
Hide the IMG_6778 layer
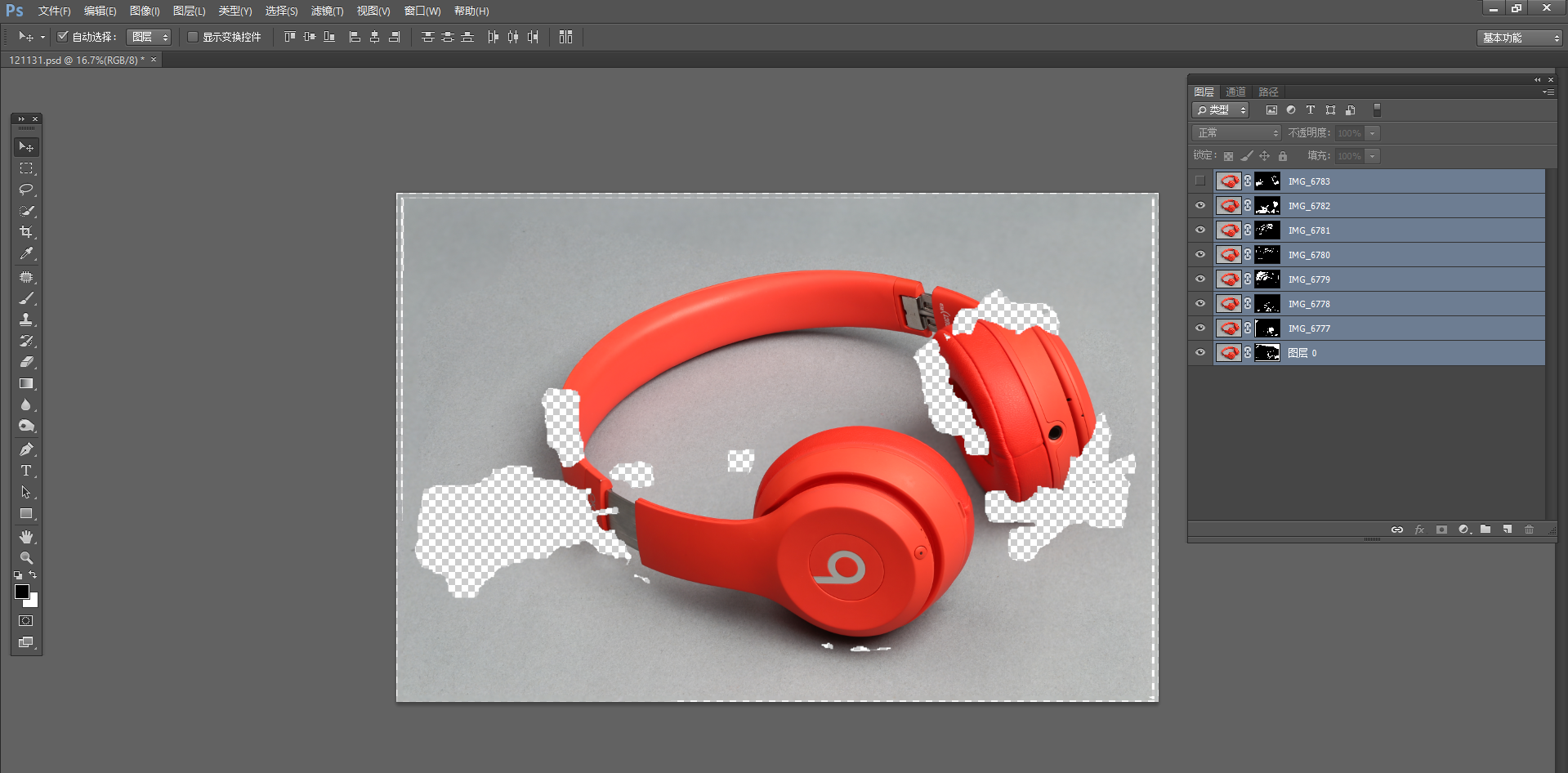1200,304
